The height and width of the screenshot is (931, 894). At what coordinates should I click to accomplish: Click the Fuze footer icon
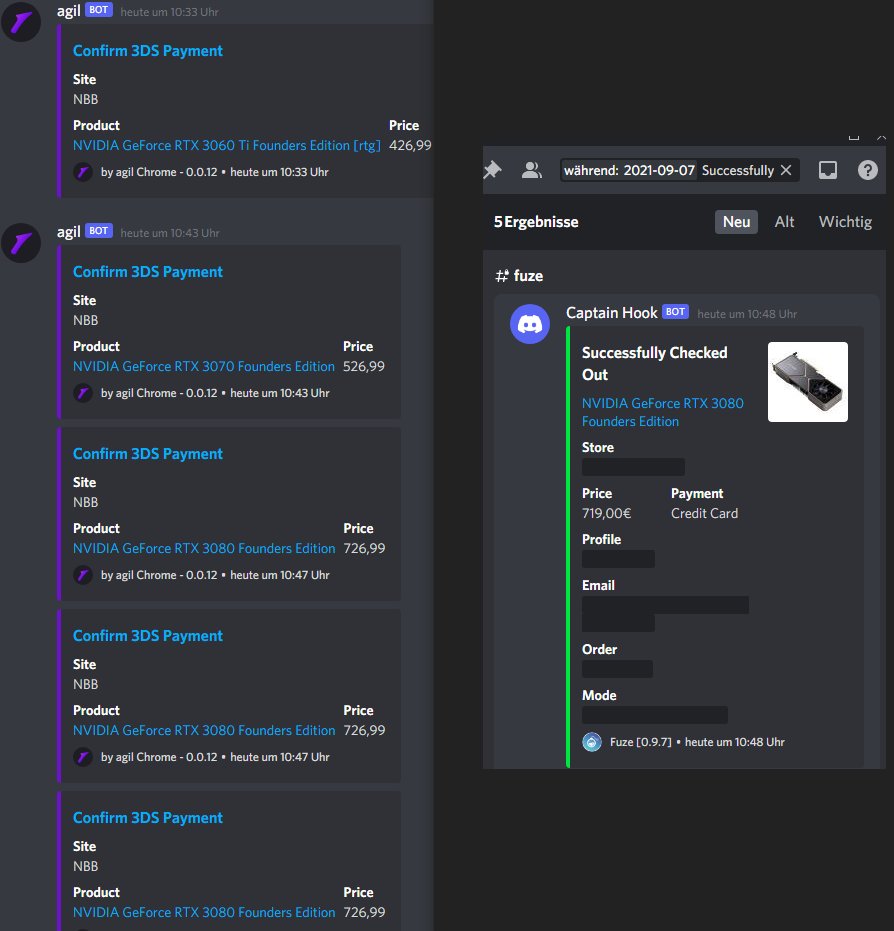[592, 742]
